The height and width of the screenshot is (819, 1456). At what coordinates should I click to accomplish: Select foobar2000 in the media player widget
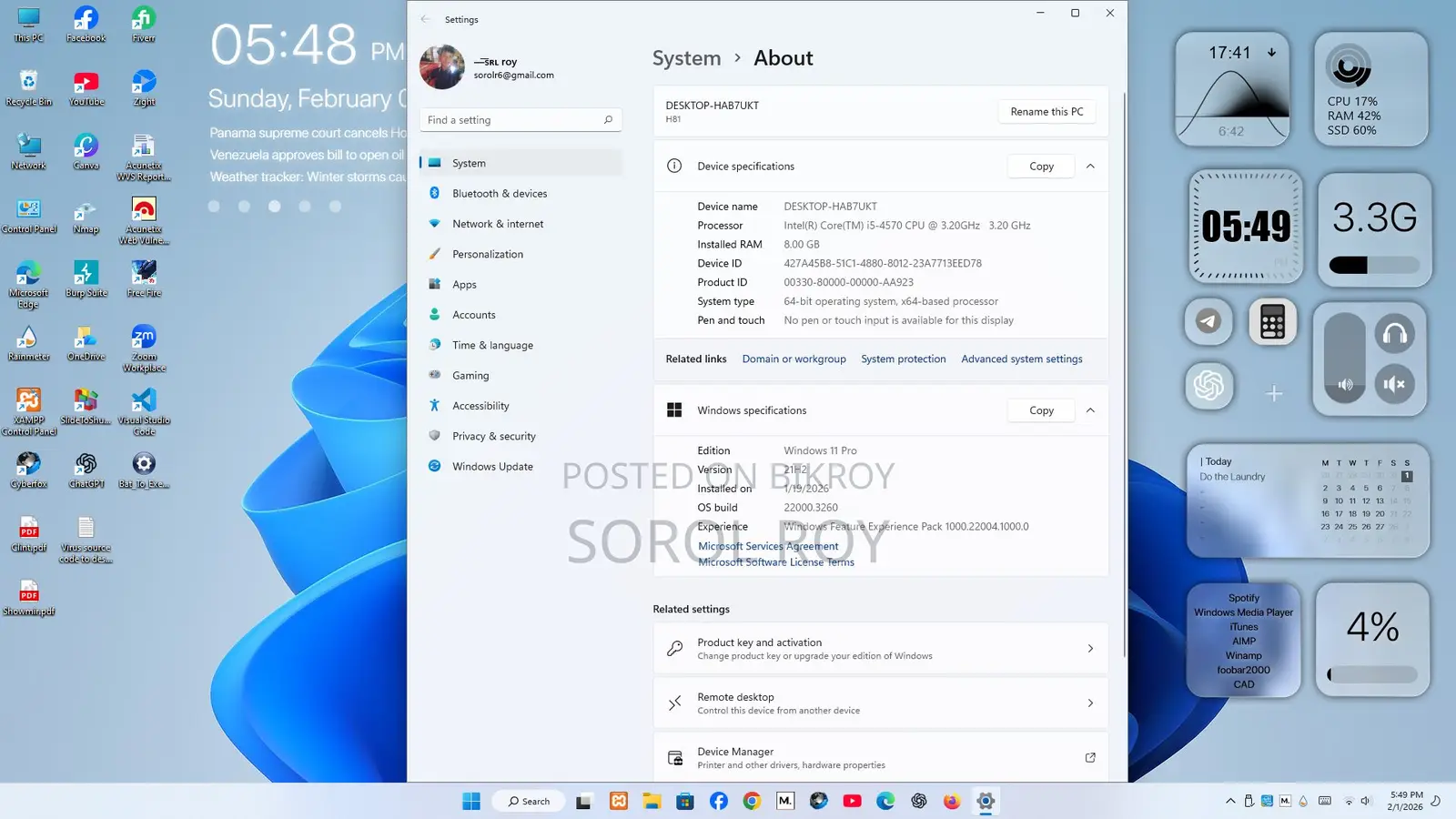pyautogui.click(x=1244, y=670)
